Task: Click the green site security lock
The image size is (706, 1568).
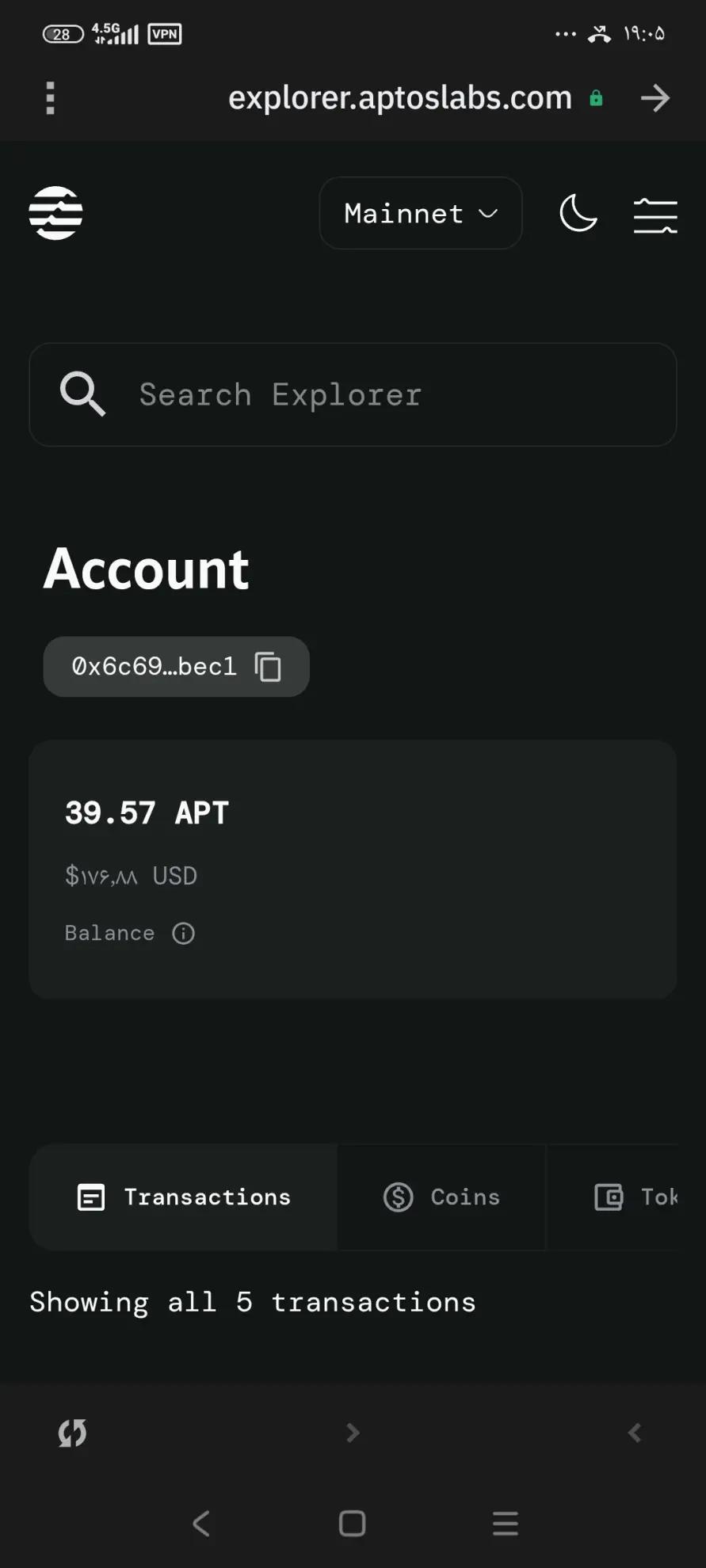Action: 596,98
